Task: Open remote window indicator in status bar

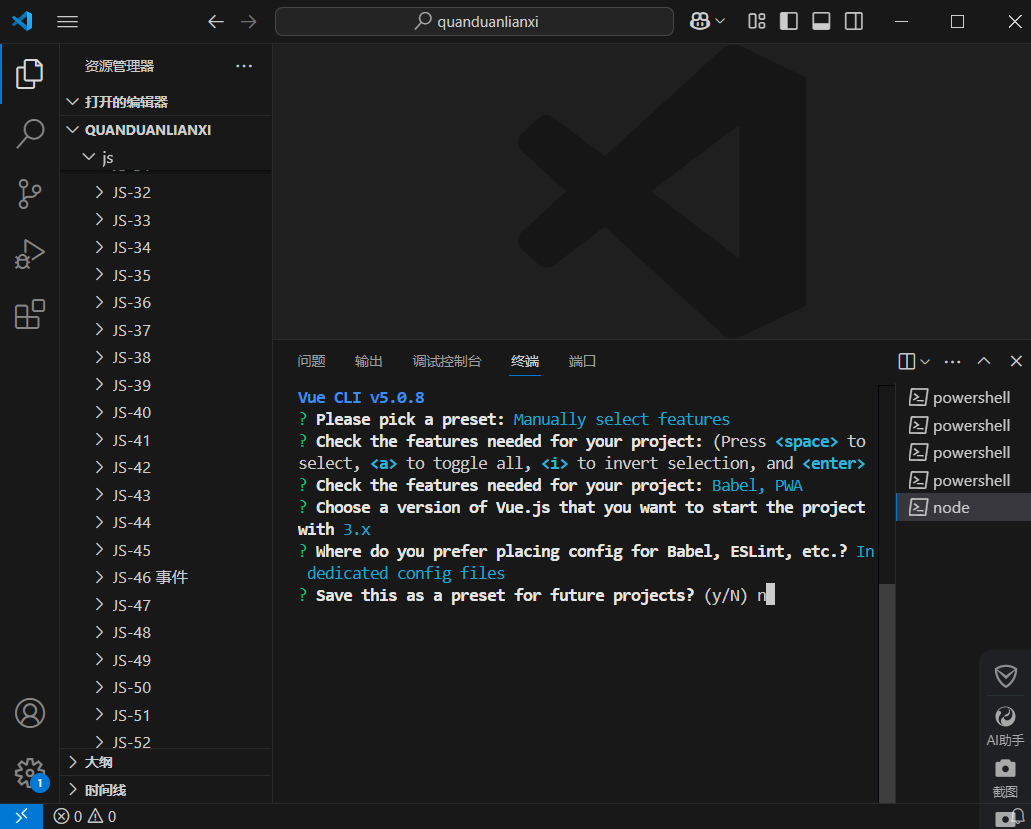Action: pyautogui.click(x=21, y=816)
